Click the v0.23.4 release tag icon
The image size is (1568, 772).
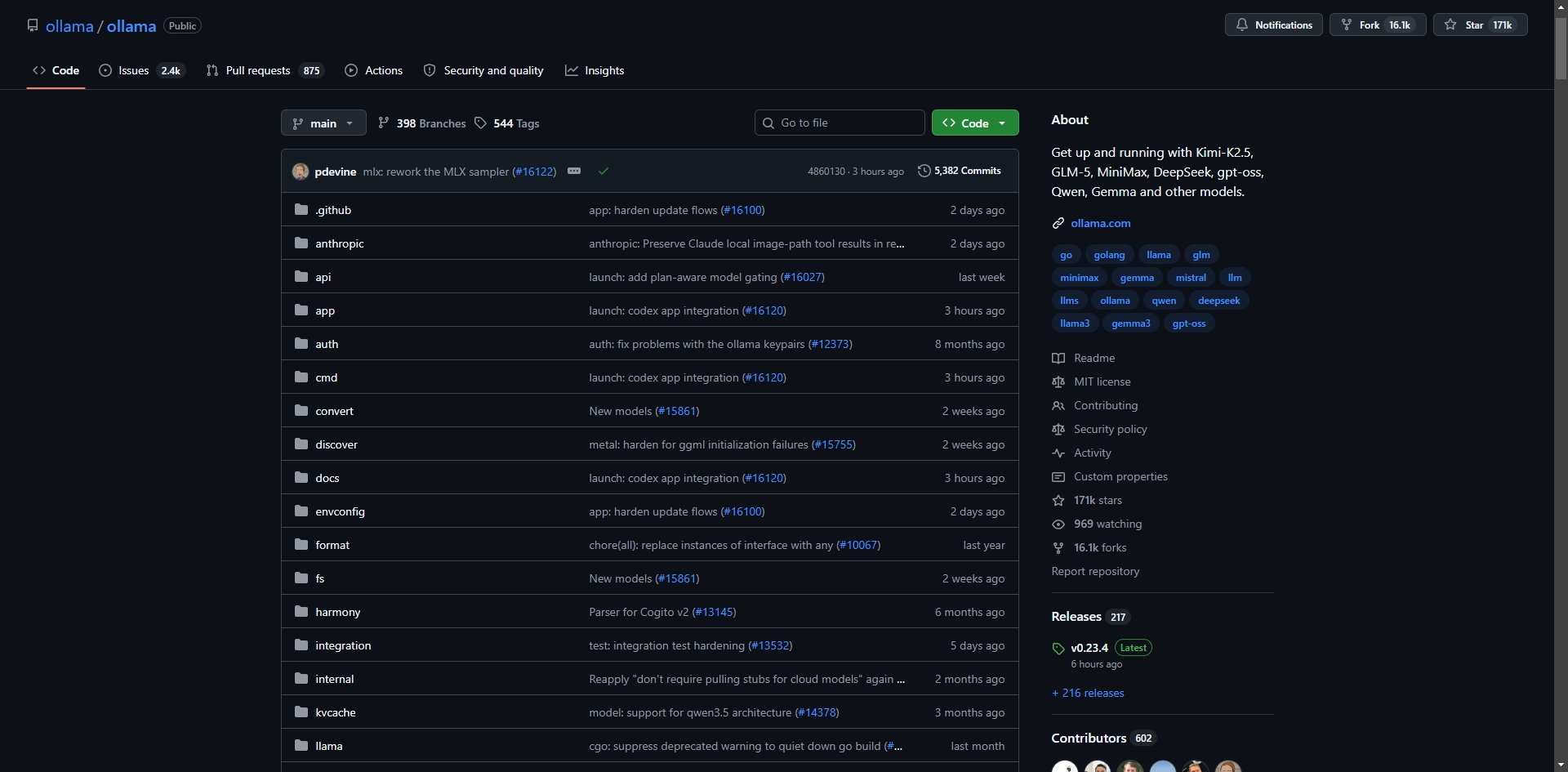(x=1058, y=649)
